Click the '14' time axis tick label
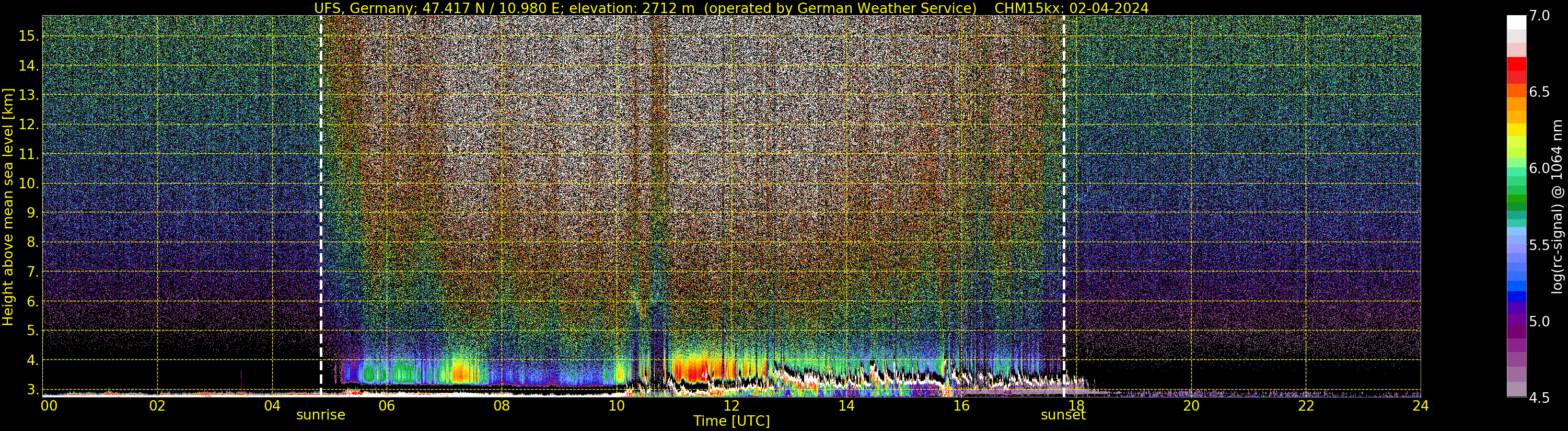This screenshot has height=431, width=1568. click(x=846, y=405)
